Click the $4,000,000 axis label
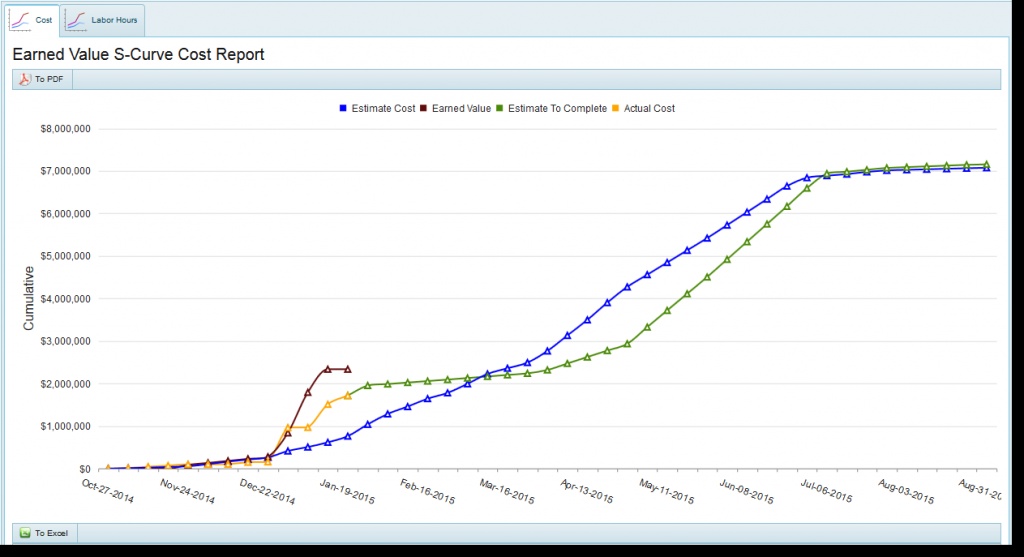The width and height of the screenshot is (1024, 557). (65, 299)
